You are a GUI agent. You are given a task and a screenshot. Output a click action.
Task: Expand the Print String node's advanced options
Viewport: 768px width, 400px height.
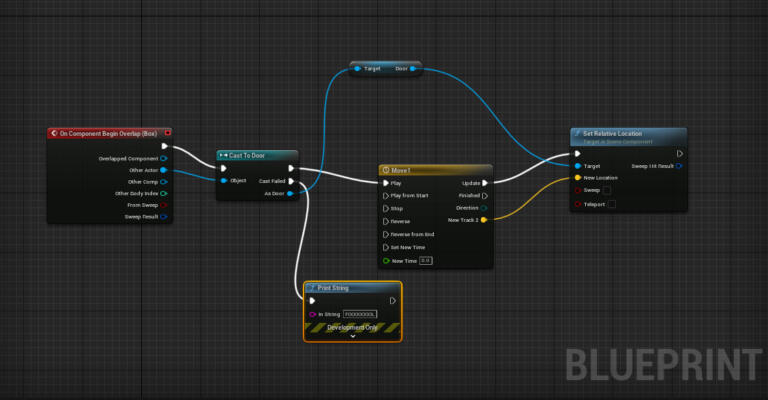click(353, 336)
